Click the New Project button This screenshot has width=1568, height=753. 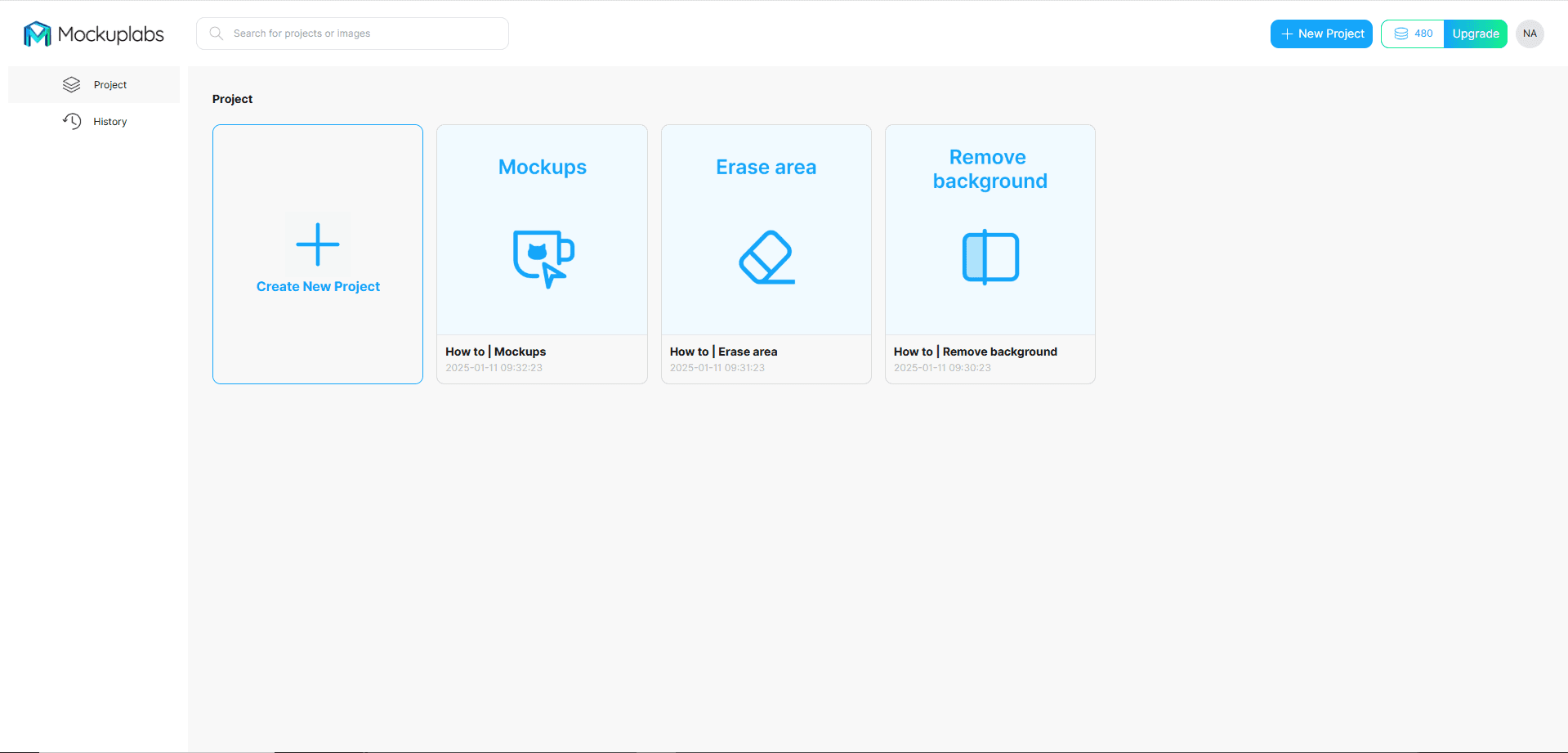coord(1321,34)
